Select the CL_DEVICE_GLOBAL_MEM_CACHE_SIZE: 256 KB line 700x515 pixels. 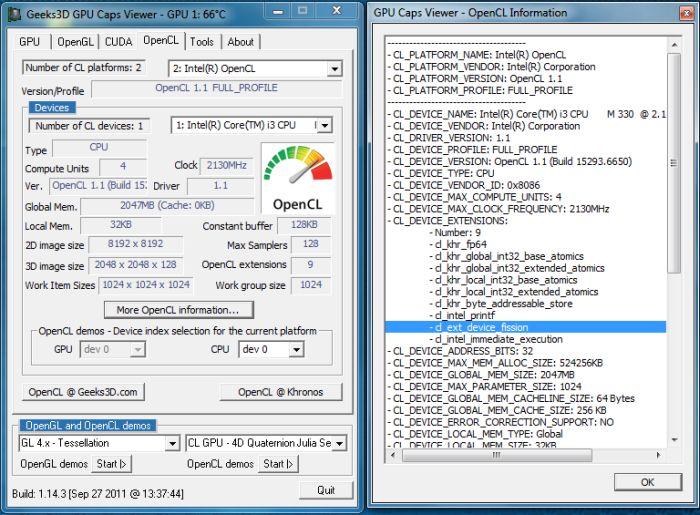[x=496, y=410]
